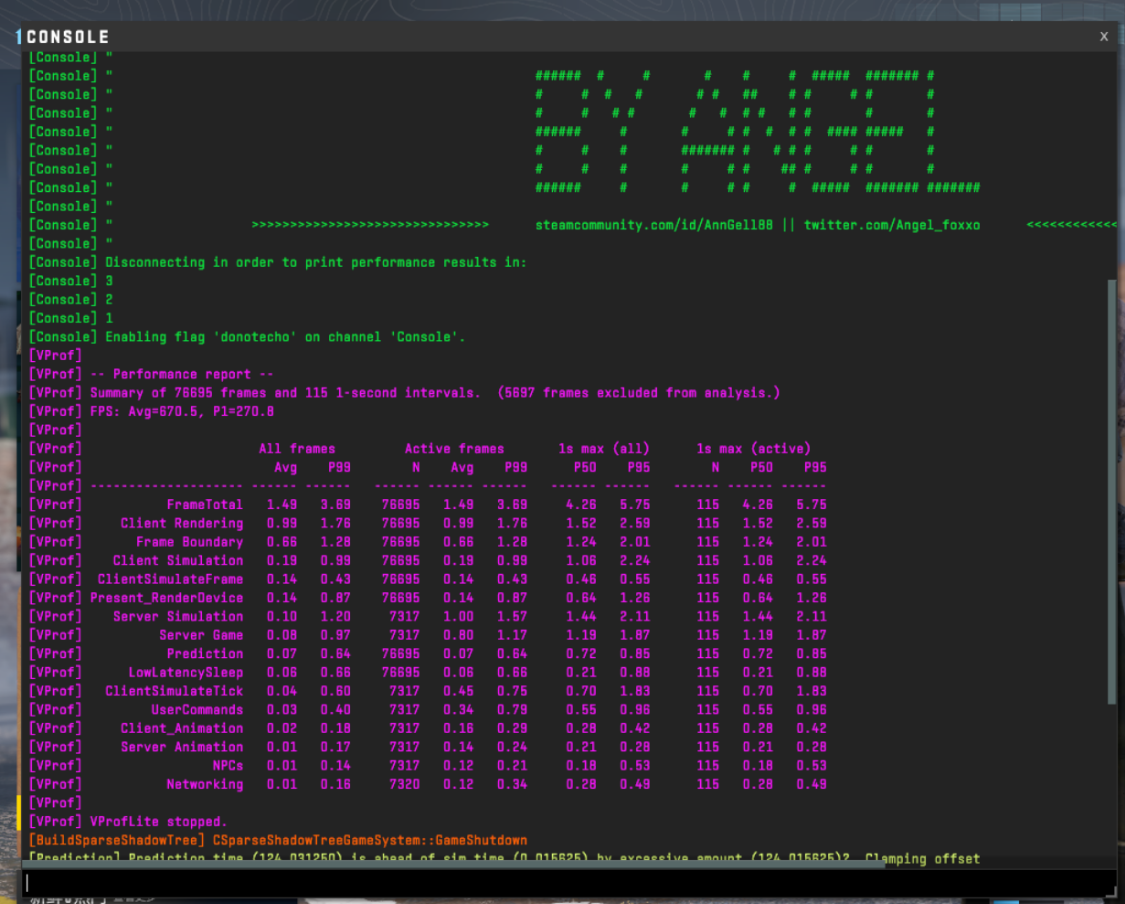Click '(5697 frames excluded from analysis.)' text
The height and width of the screenshot is (904, 1125).
point(639,393)
